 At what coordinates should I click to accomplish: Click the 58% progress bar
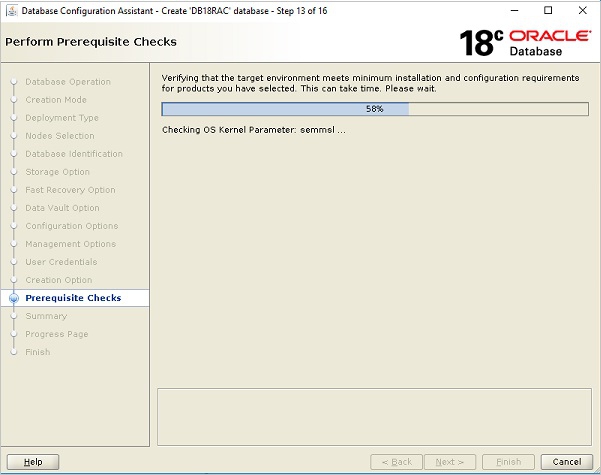point(375,109)
